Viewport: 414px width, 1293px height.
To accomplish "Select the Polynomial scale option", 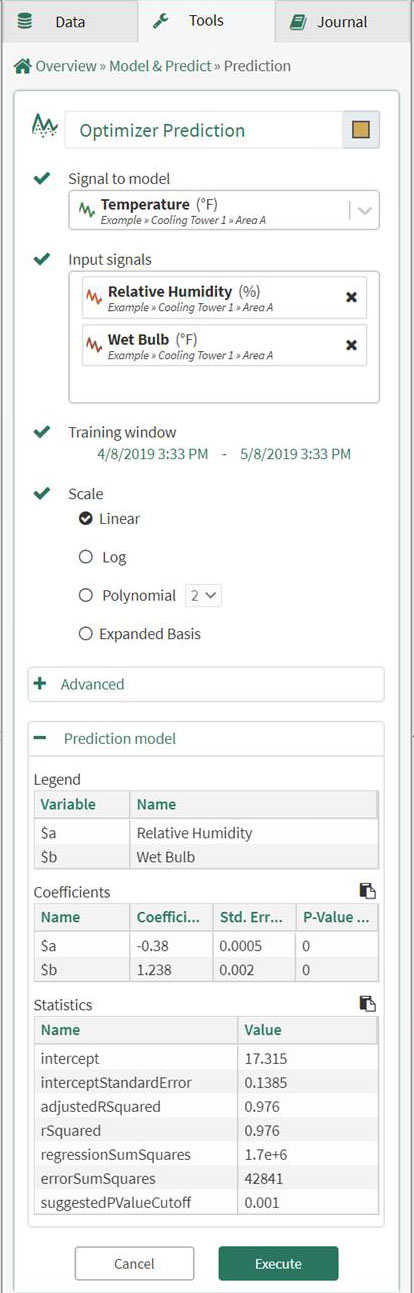I will click(x=86, y=595).
